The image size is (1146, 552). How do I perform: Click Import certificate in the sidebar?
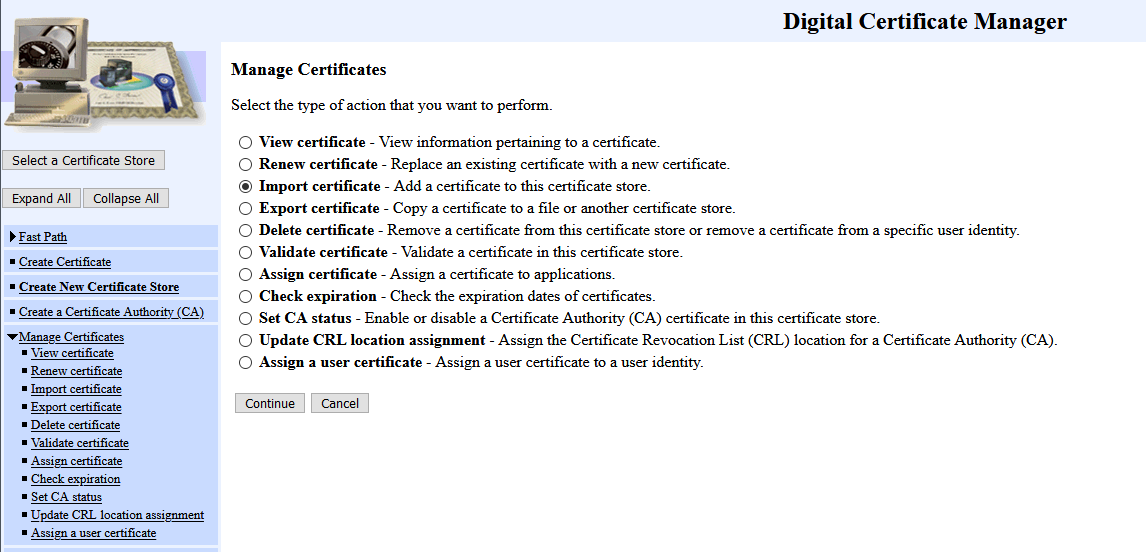pyautogui.click(x=76, y=389)
